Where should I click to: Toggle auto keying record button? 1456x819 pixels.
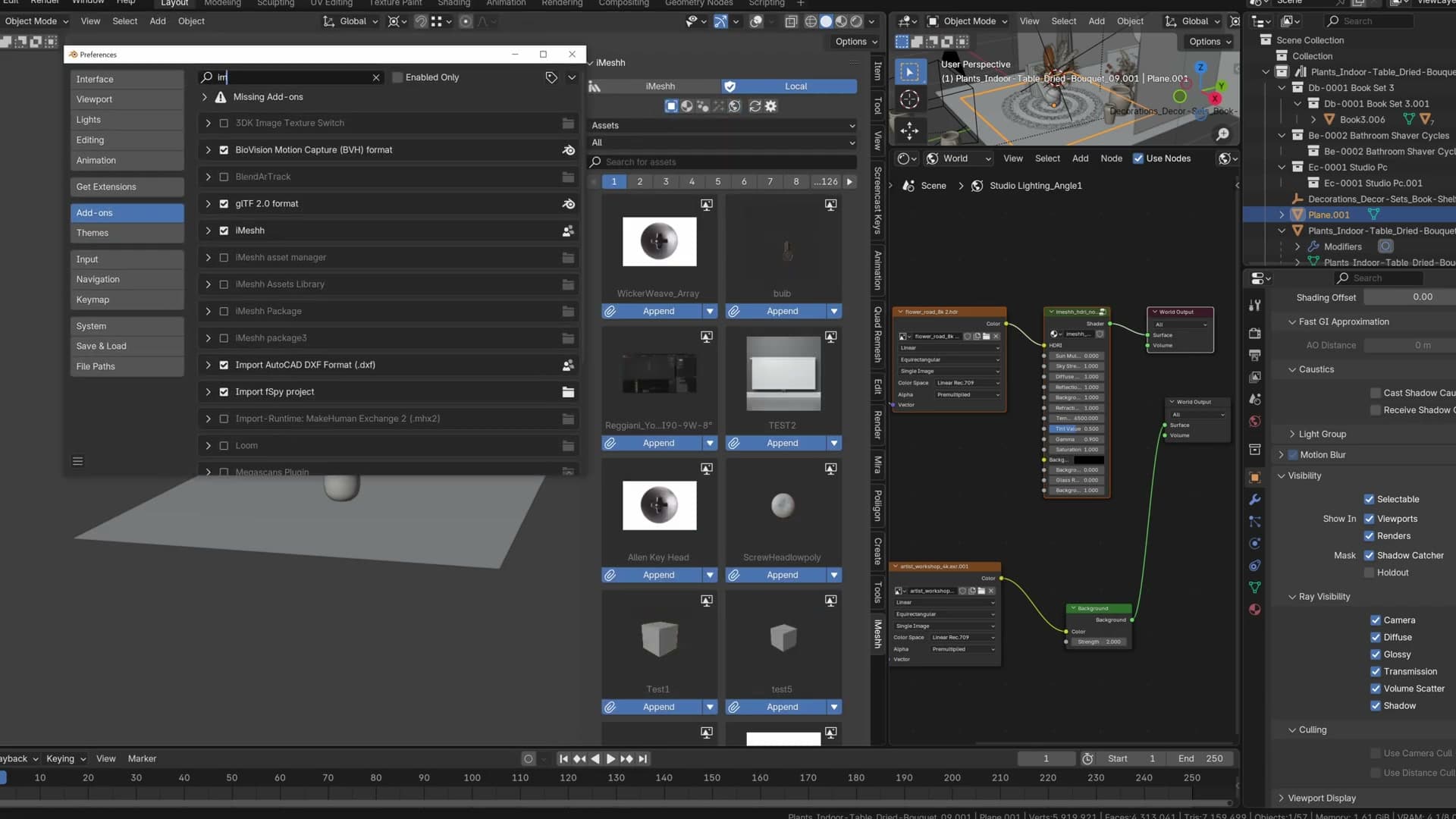tap(529, 758)
